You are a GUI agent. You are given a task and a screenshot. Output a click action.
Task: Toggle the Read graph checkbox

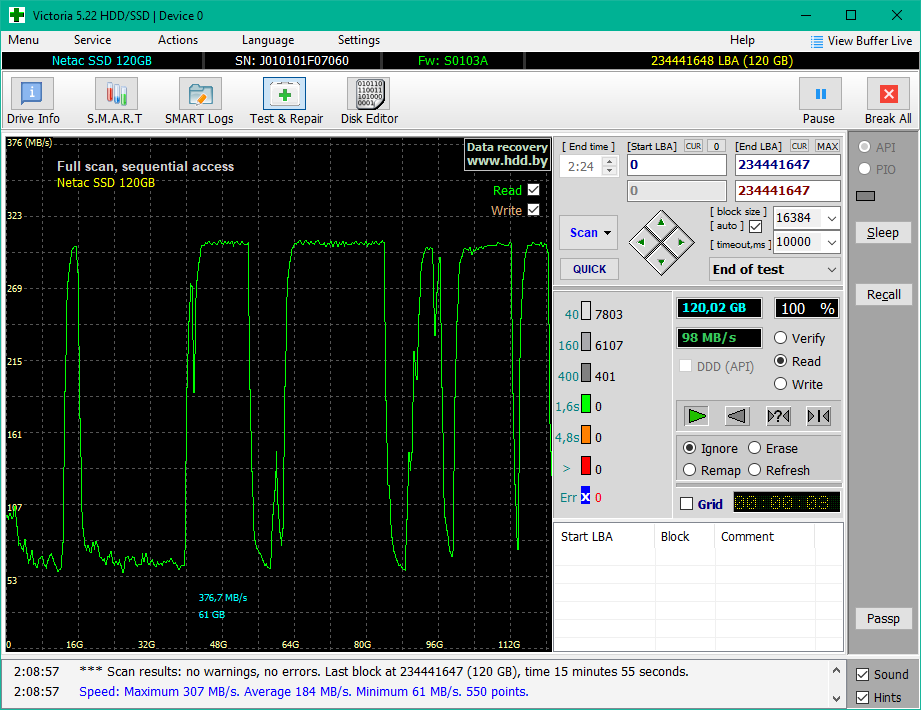pyautogui.click(x=533, y=190)
